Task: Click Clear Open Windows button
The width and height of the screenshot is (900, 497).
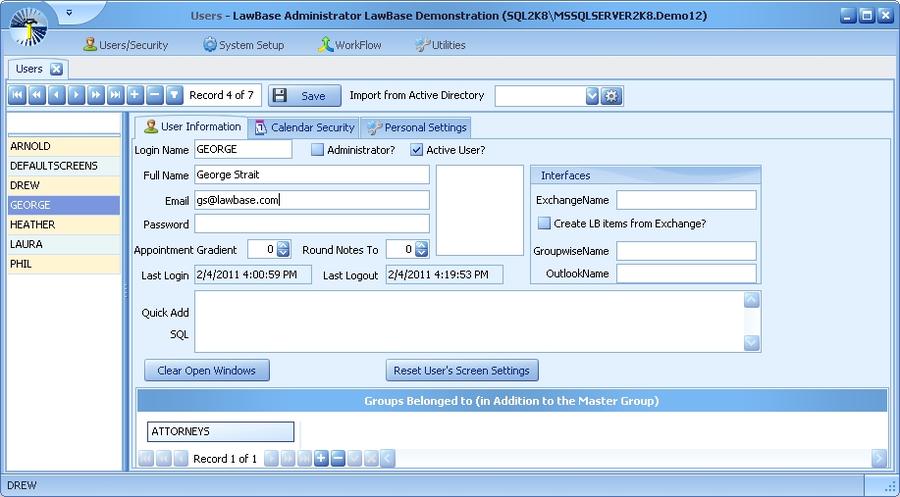Action: [x=207, y=370]
